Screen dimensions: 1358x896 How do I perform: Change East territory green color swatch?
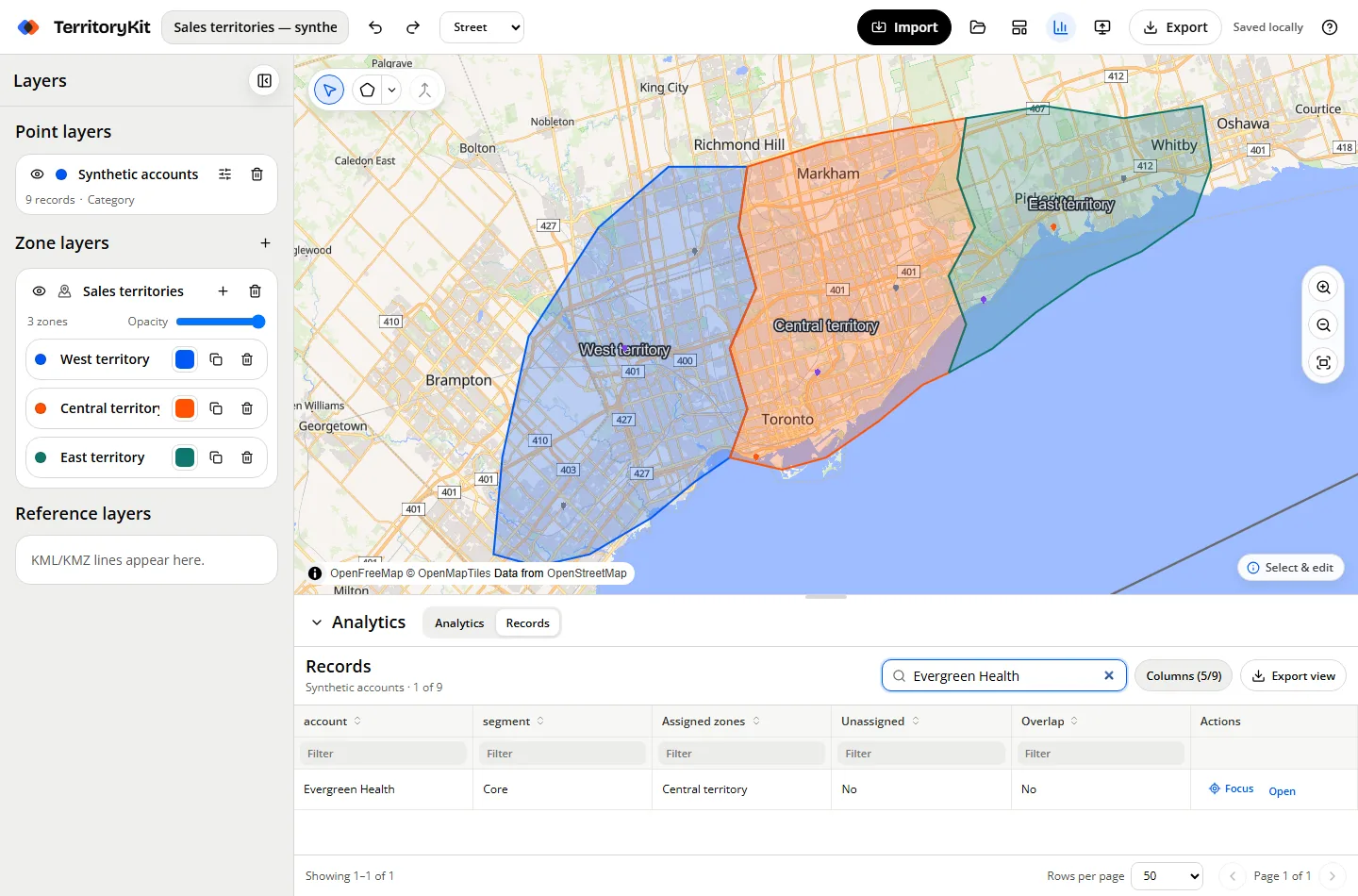coord(185,457)
